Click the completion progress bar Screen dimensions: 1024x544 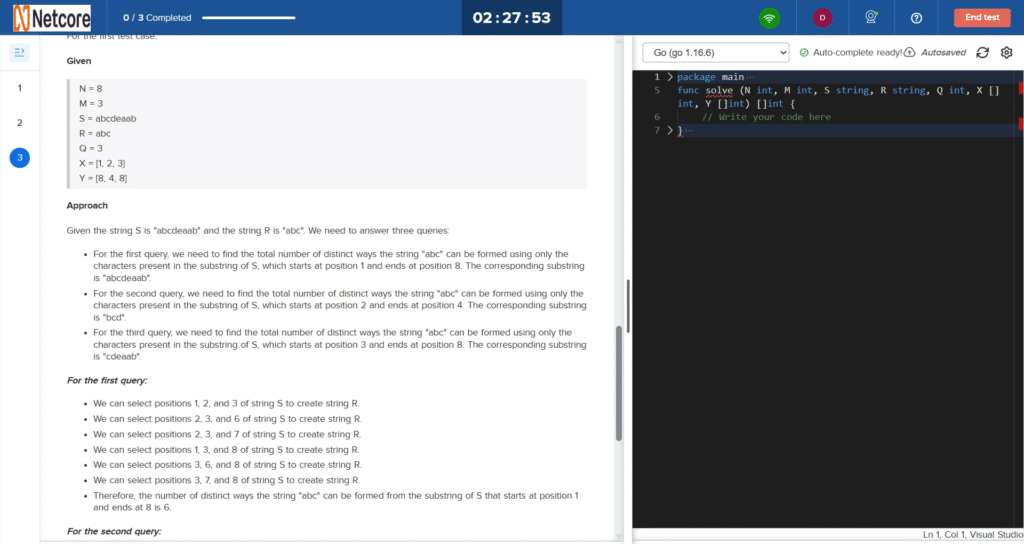[x=249, y=18]
